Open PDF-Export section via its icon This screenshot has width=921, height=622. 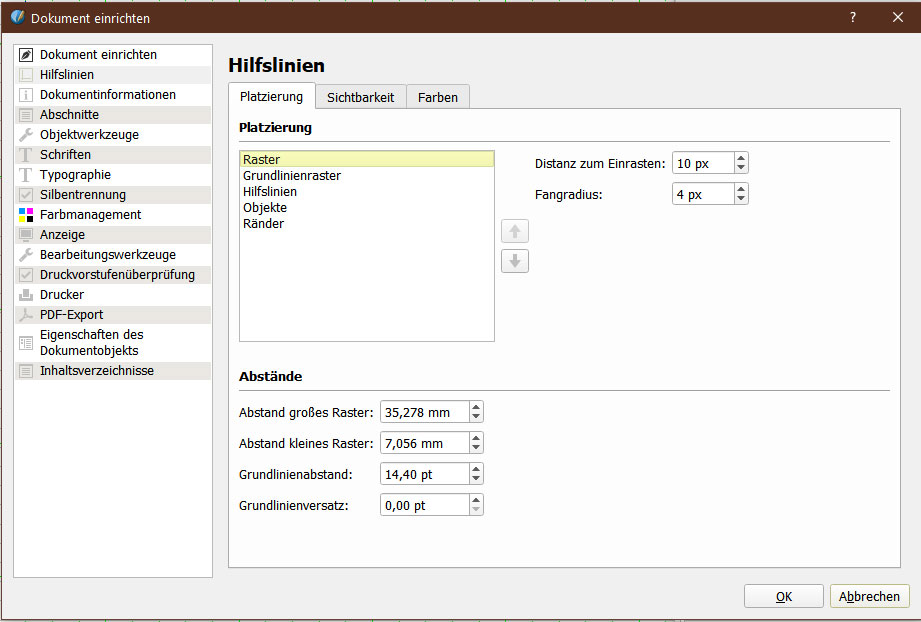(26, 315)
